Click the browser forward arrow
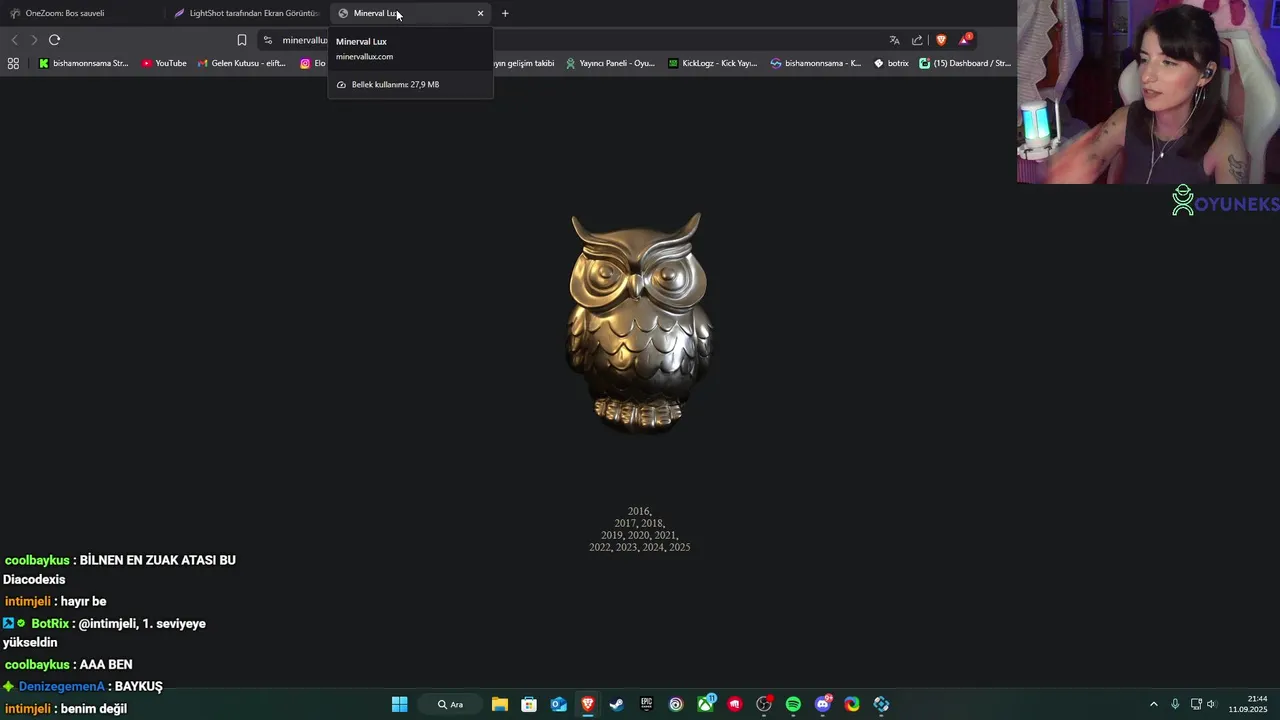 coord(34,40)
